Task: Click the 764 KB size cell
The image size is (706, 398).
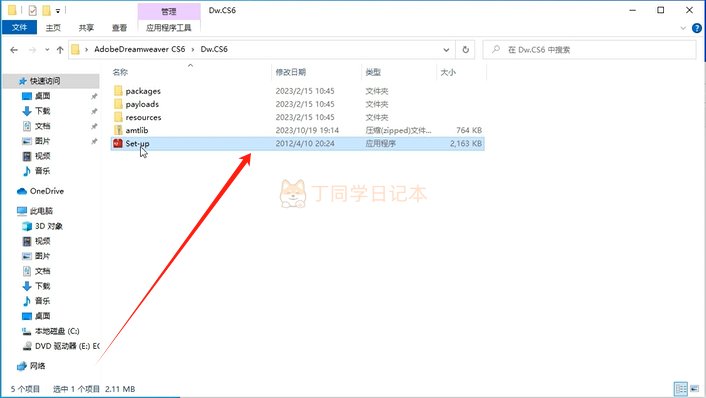Action: 469,130
